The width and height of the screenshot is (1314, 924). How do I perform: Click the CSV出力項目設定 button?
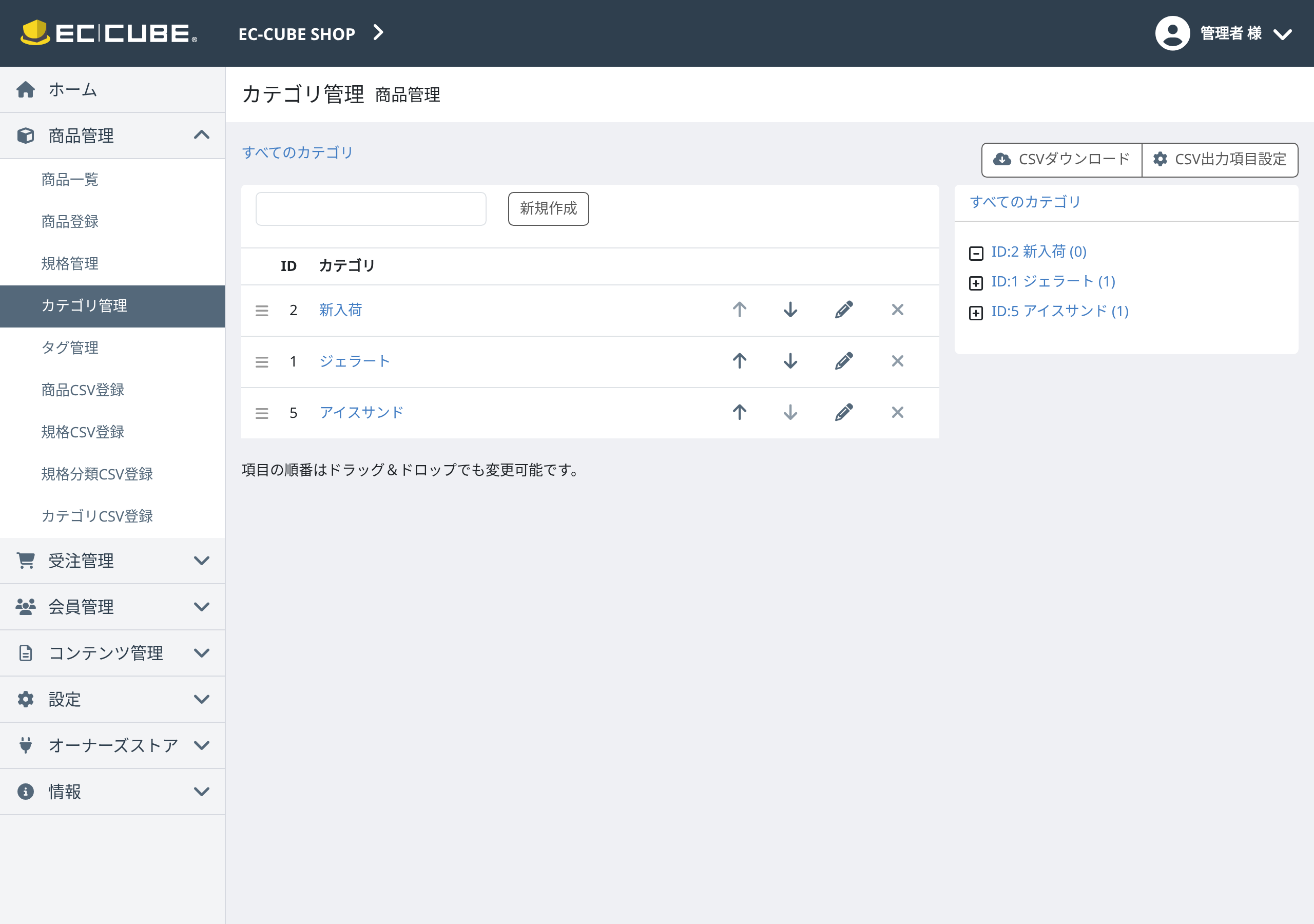coord(1220,160)
